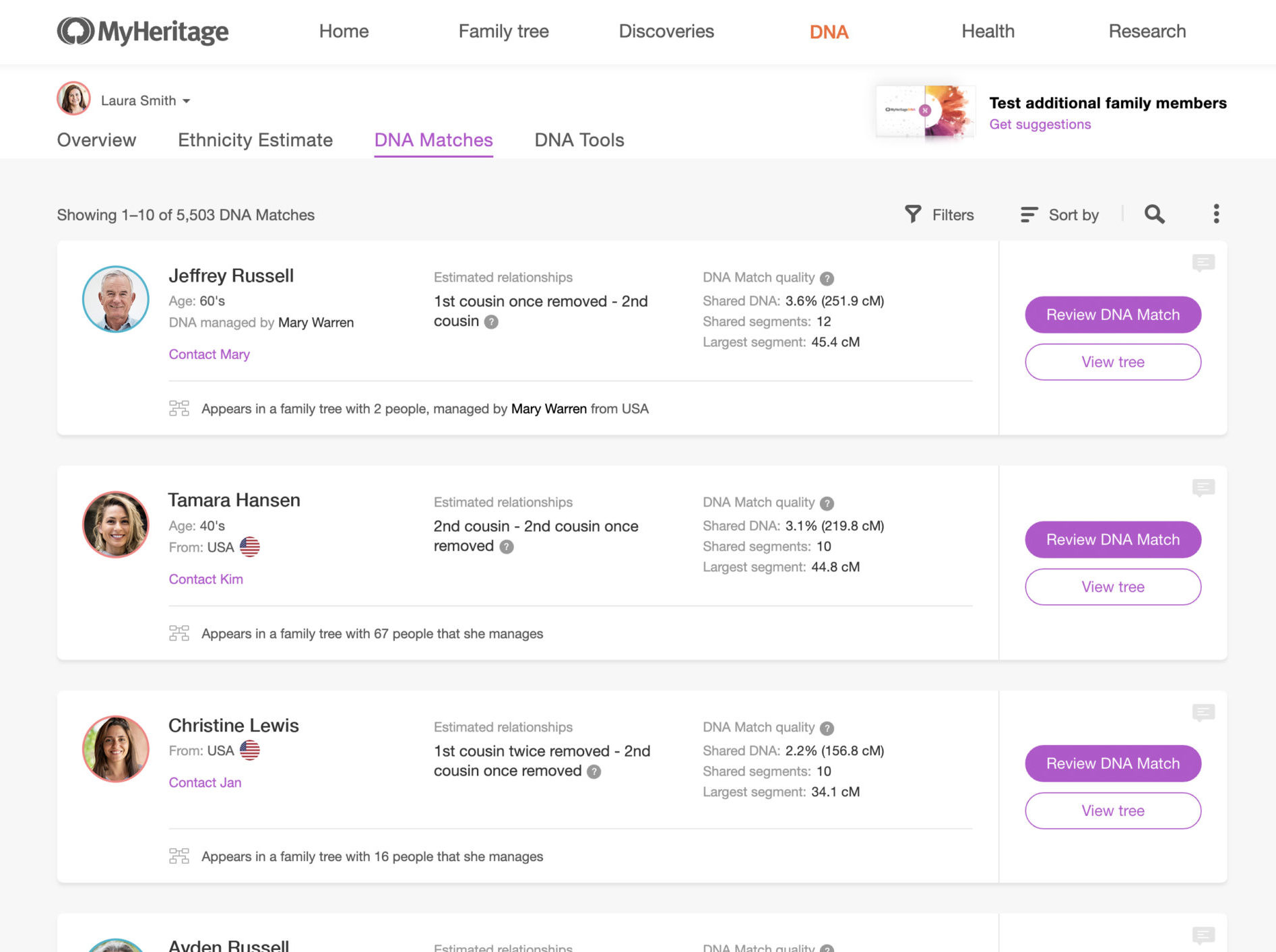Review DNA Match for Jeffrey Russell
Screen dimensions: 1276x952
[1113, 315]
